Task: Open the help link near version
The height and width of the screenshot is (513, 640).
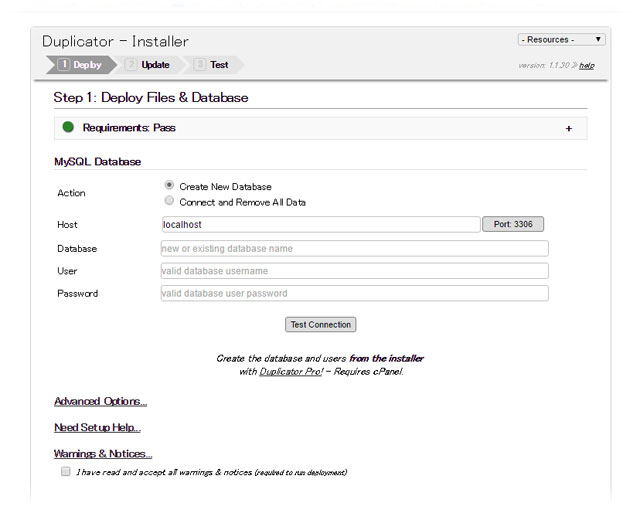Action: coord(587,66)
